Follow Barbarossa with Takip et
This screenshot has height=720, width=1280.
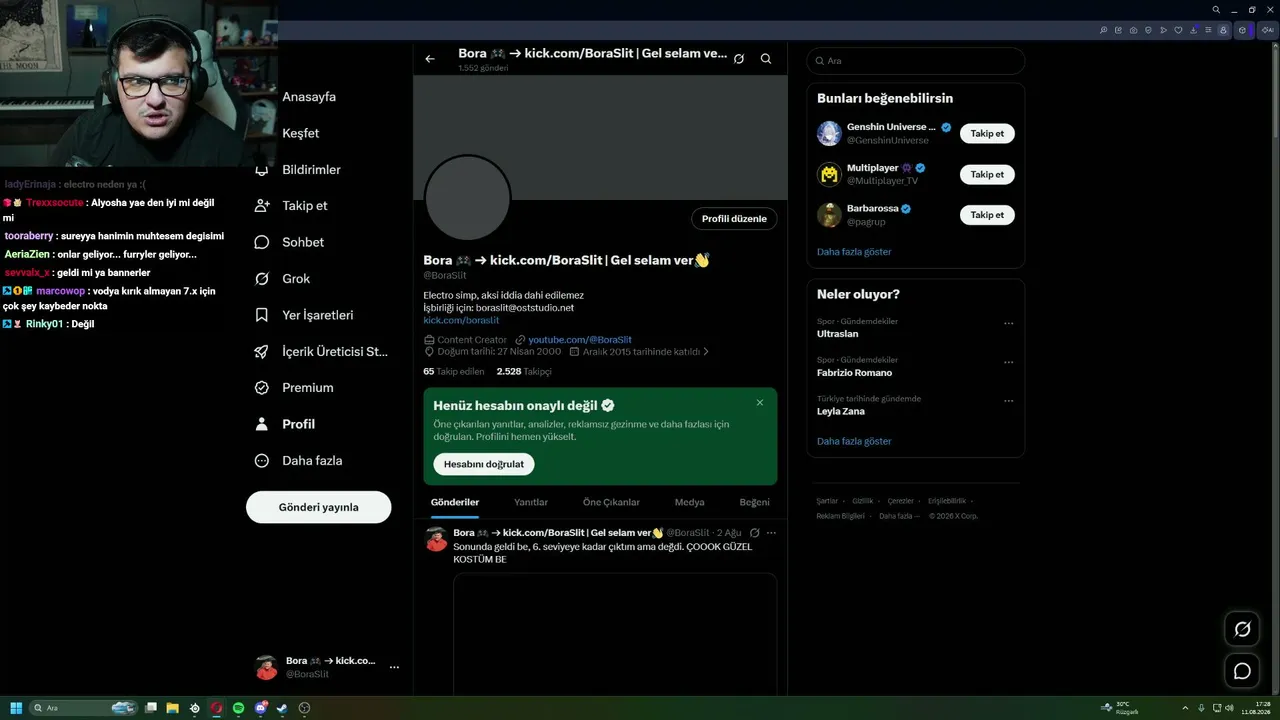pyautogui.click(x=987, y=215)
